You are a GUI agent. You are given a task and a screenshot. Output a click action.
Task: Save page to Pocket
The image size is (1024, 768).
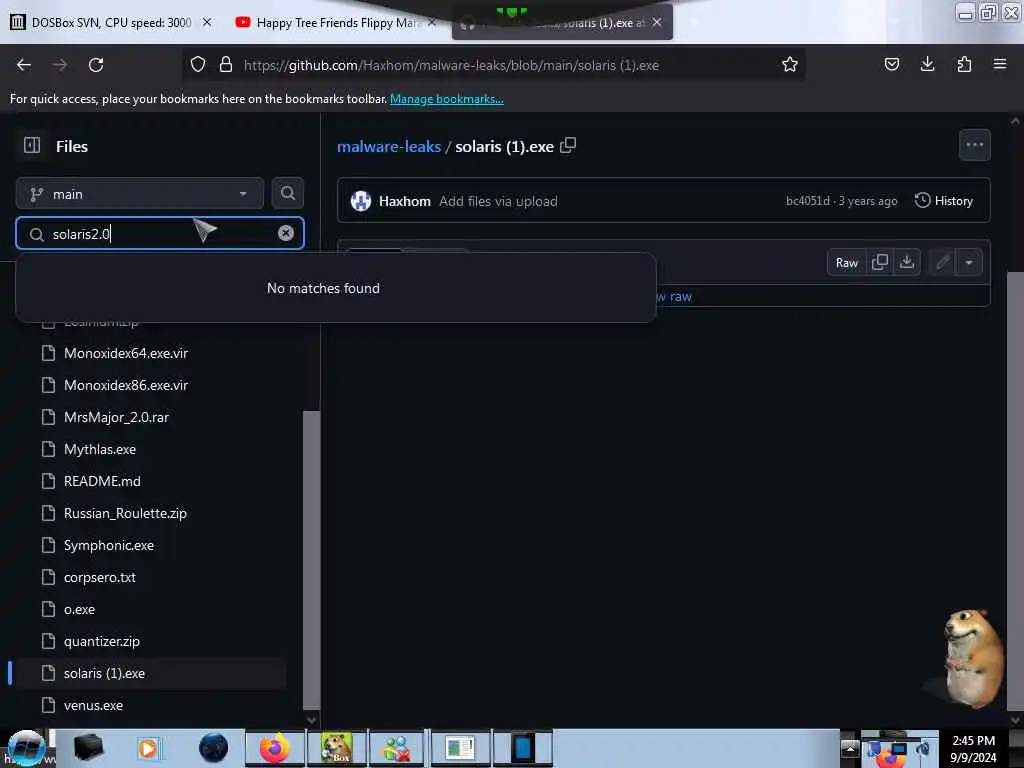click(x=891, y=64)
